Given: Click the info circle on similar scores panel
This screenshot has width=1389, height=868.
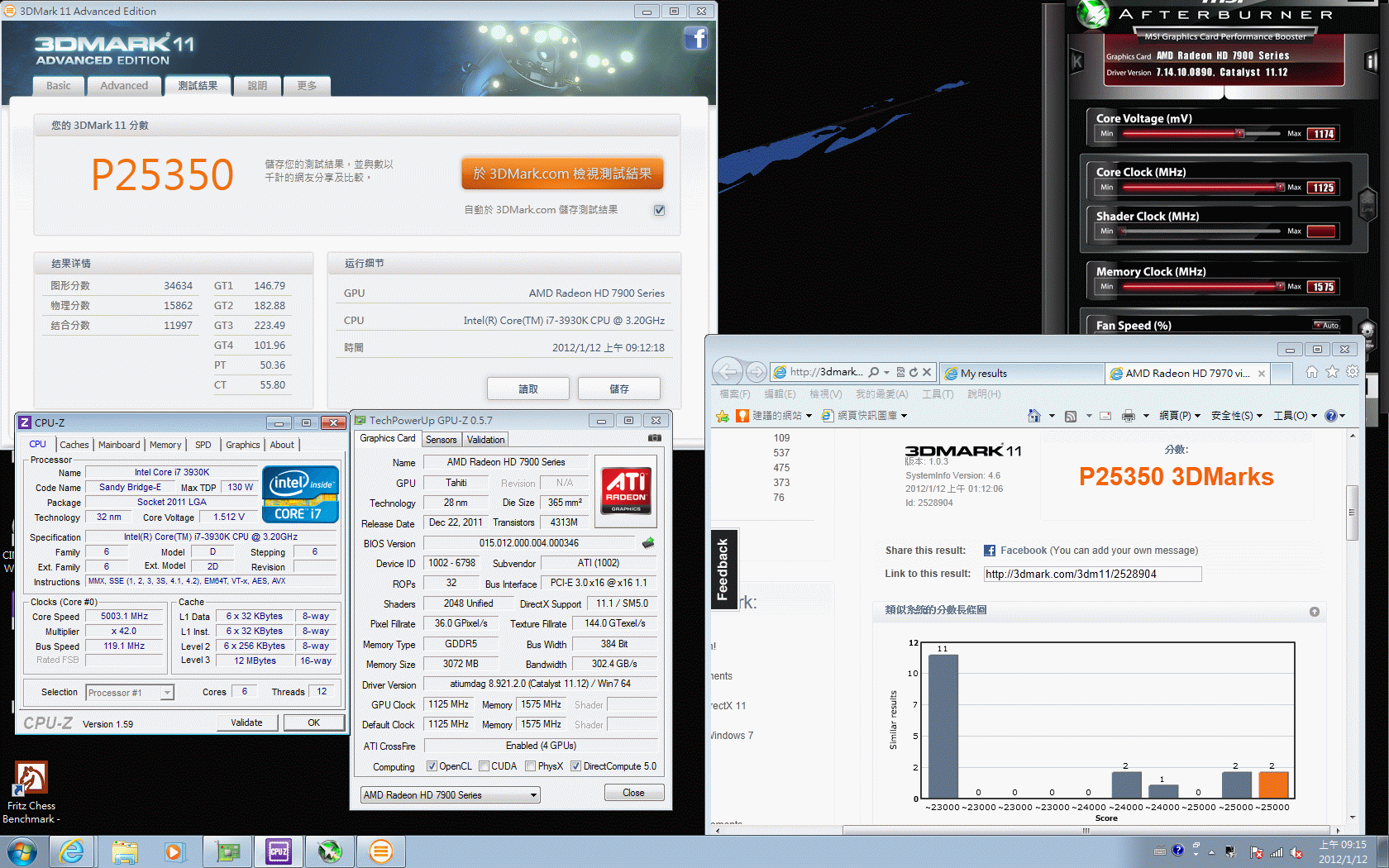Looking at the screenshot, I should pos(1315,612).
